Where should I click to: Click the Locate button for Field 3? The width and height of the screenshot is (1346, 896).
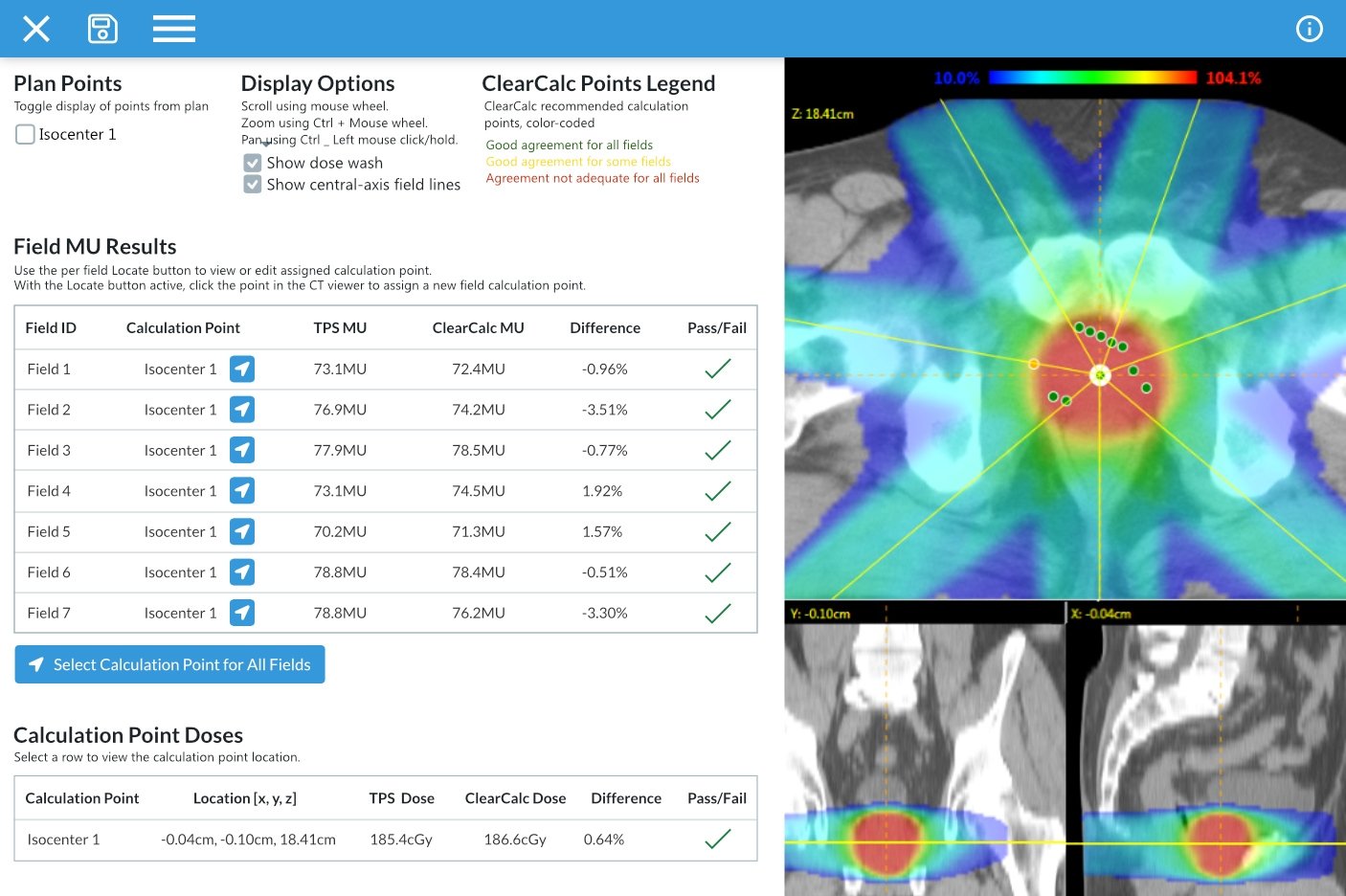pos(242,450)
